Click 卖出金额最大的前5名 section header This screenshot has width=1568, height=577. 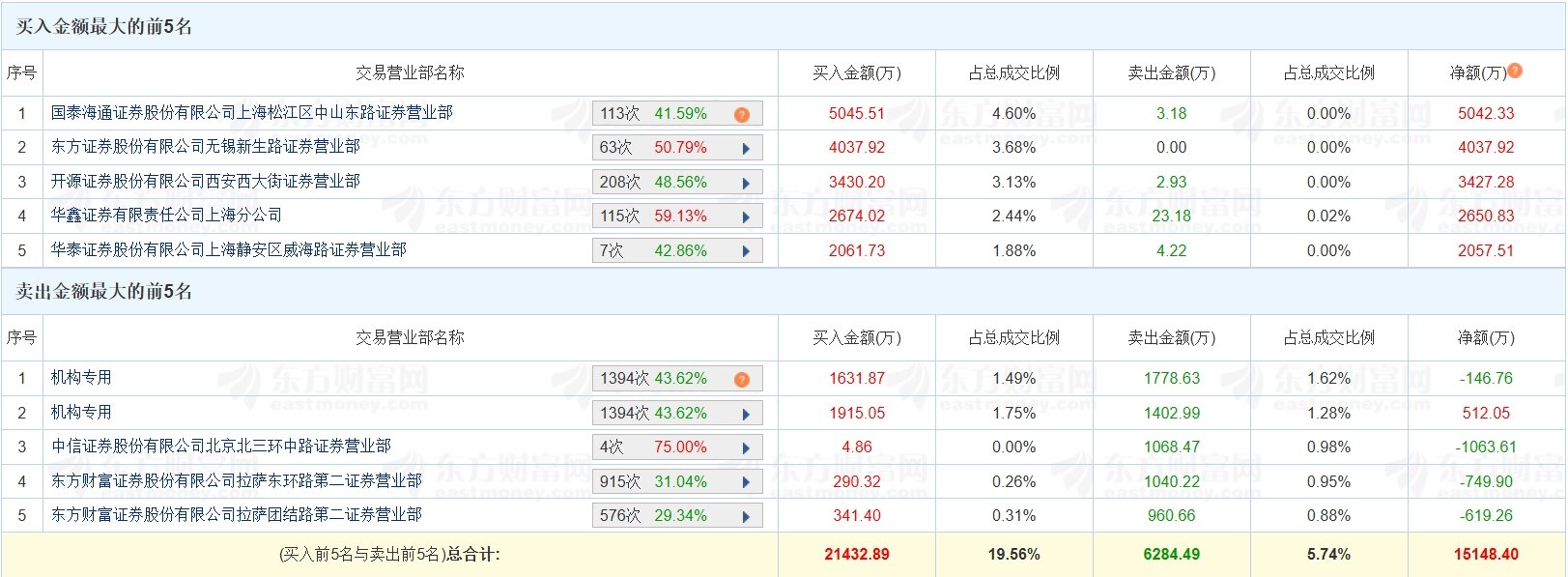tap(104, 291)
